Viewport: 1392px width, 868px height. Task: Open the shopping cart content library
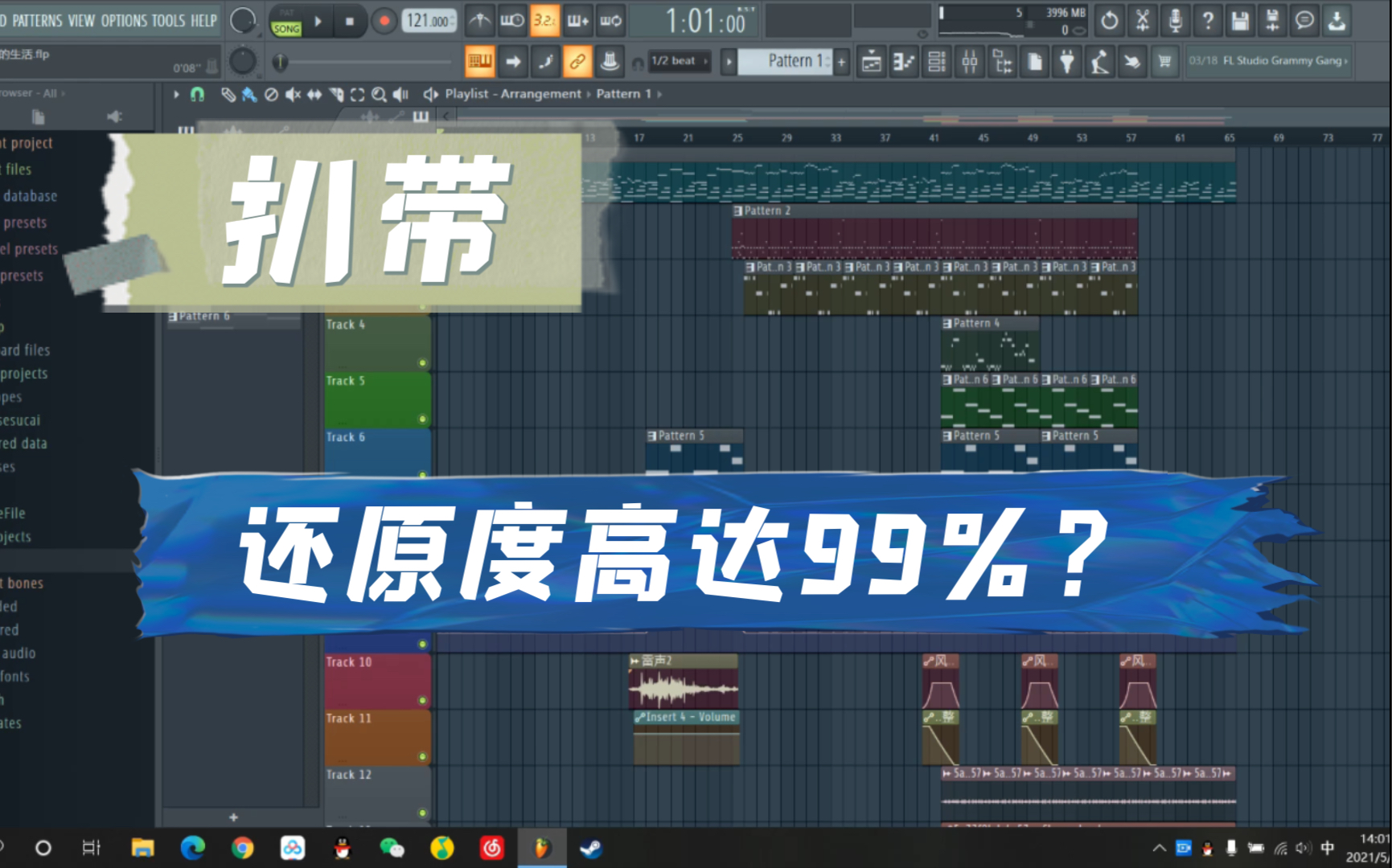pyautogui.click(x=1164, y=61)
